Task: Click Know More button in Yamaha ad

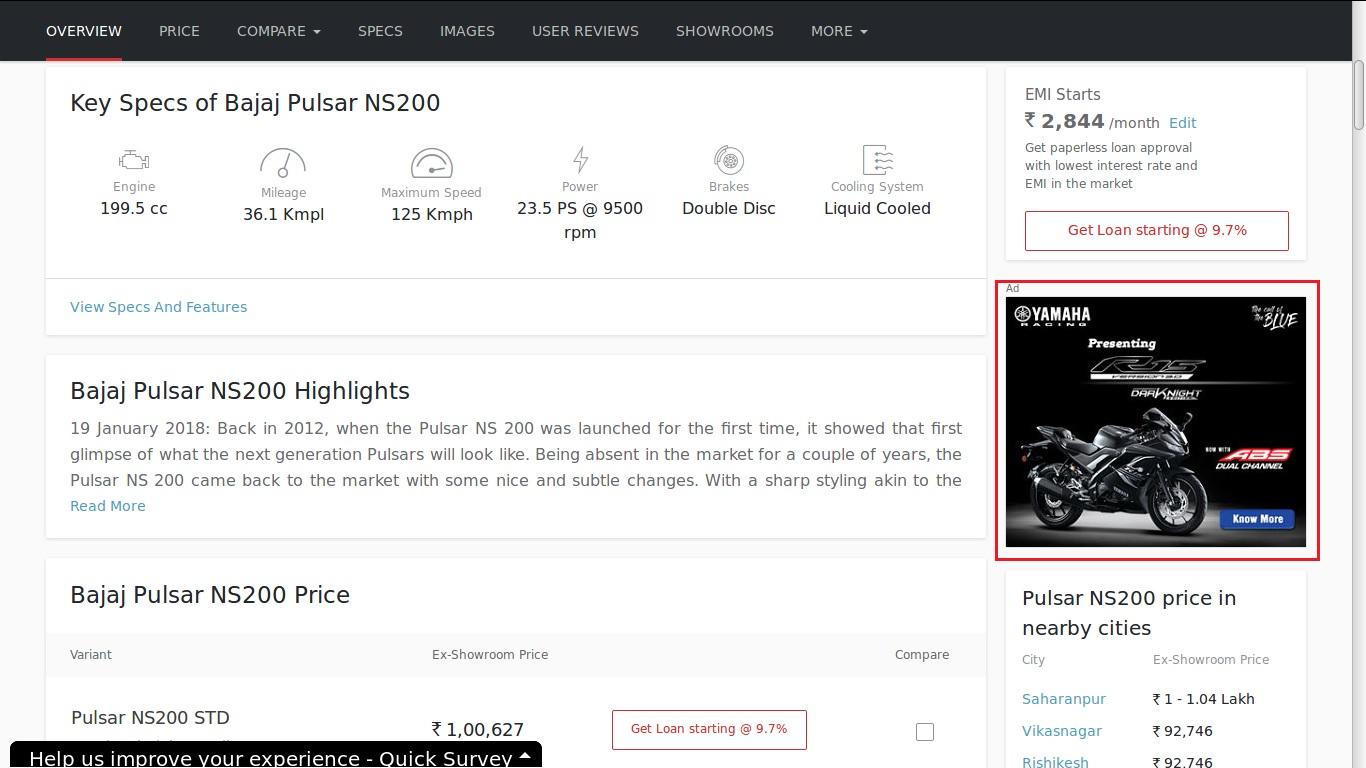Action: coord(1257,519)
